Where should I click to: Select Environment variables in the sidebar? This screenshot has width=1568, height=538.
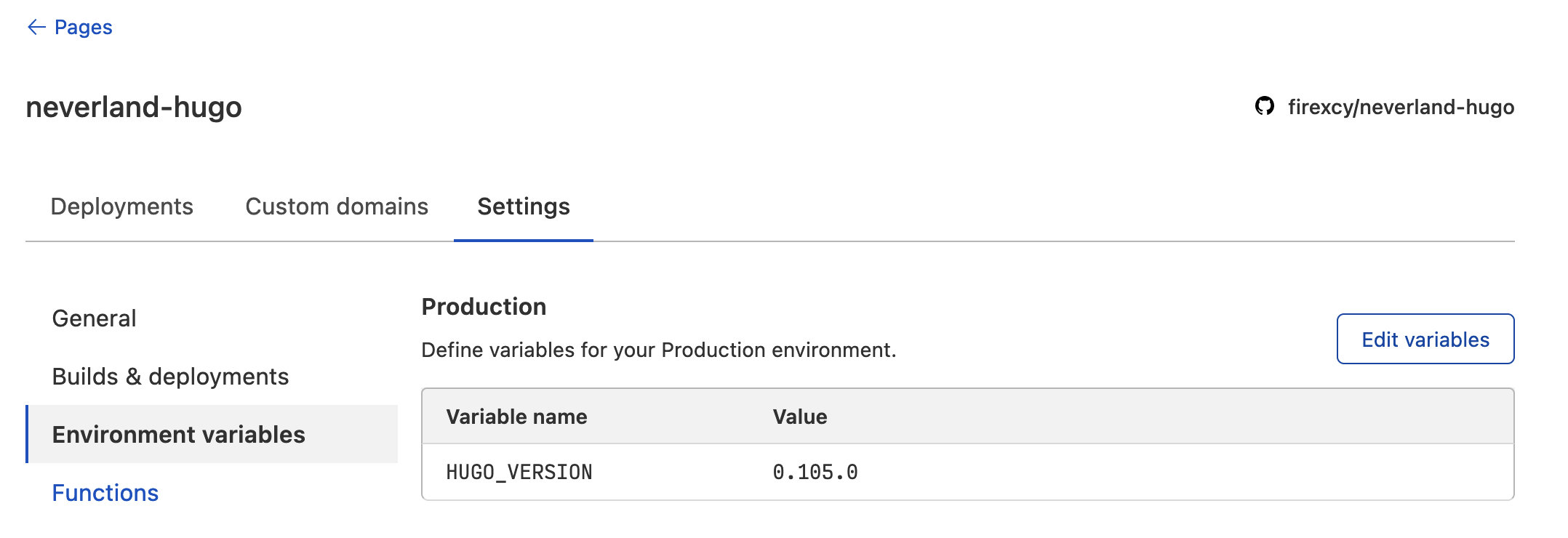tap(178, 435)
